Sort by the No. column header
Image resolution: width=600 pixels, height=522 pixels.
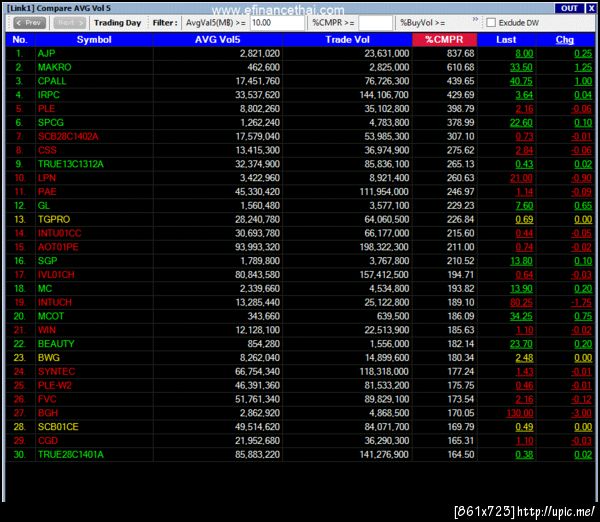20,40
